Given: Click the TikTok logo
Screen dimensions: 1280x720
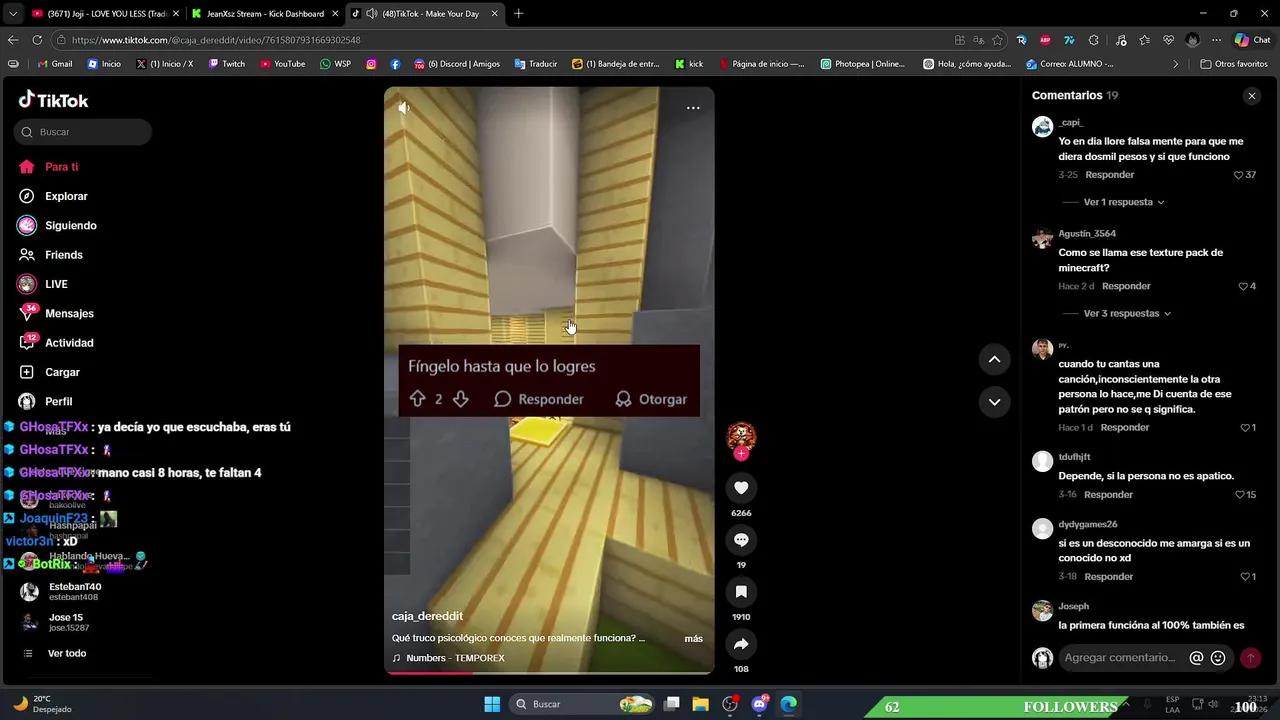Looking at the screenshot, I should (x=53, y=100).
